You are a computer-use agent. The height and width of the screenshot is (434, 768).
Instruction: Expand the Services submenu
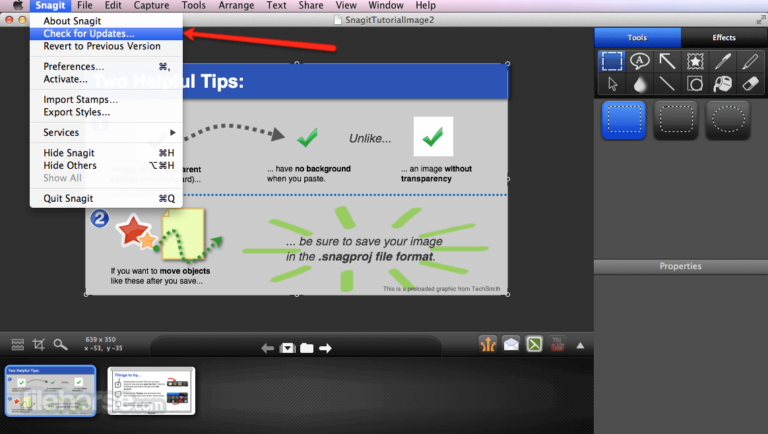[106, 132]
